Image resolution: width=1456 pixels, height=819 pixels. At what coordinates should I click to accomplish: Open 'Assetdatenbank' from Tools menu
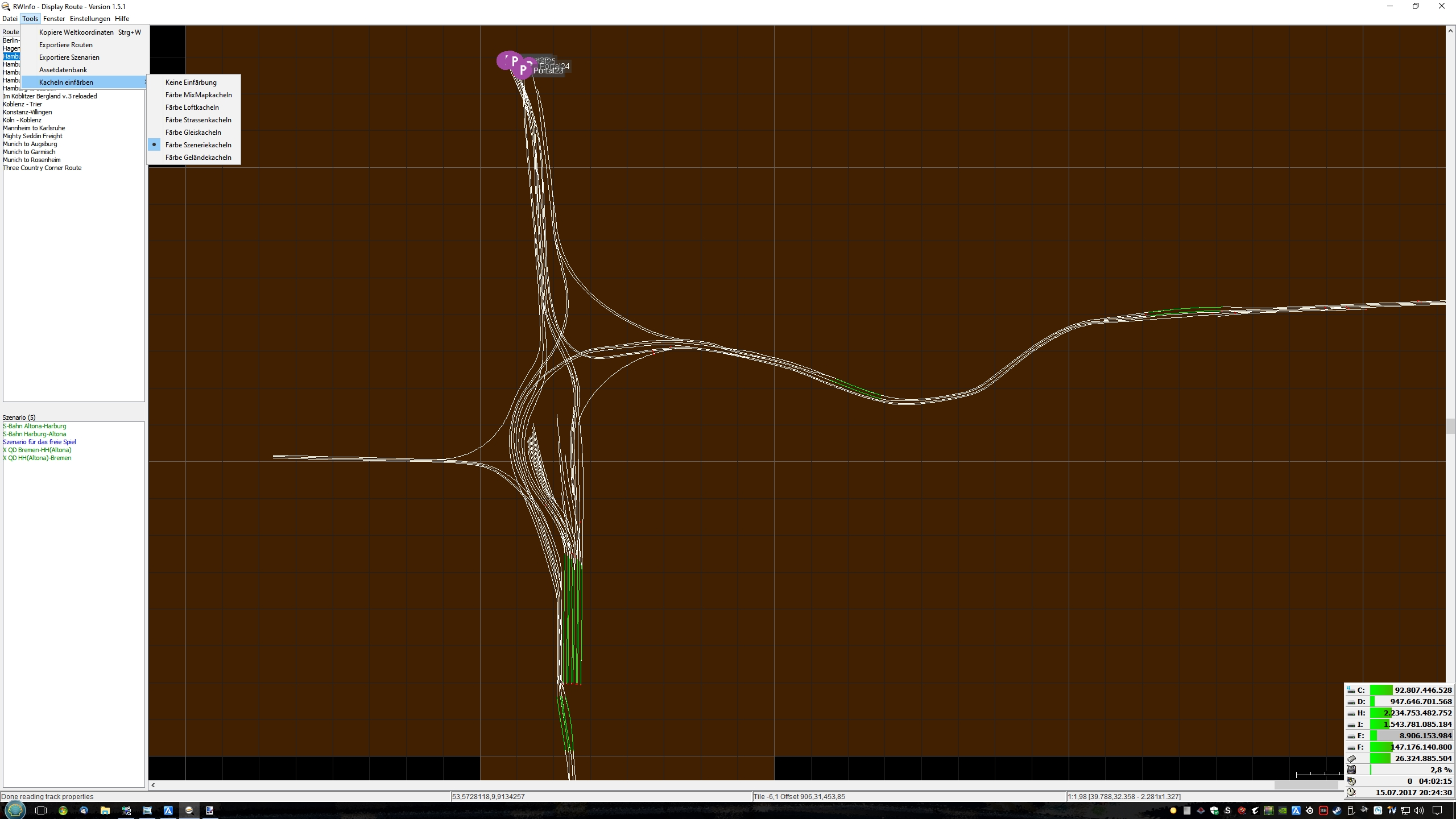pos(63,70)
